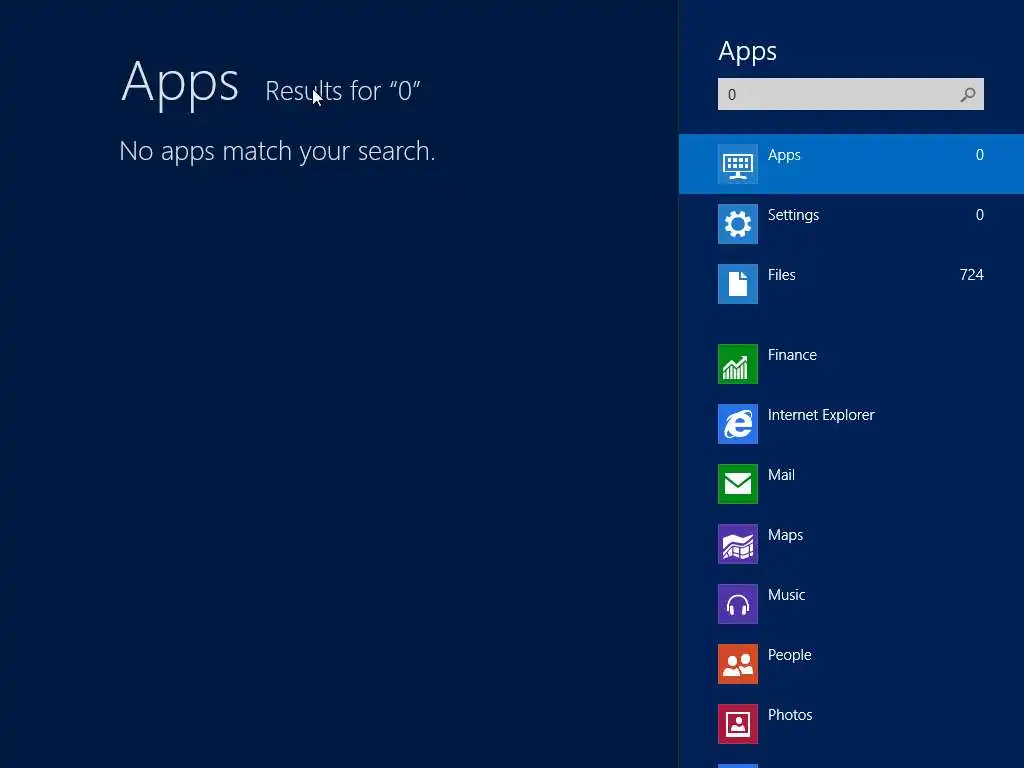Image resolution: width=1024 pixels, height=768 pixels.
Task: Click the Music app label
Action: (786, 595)
